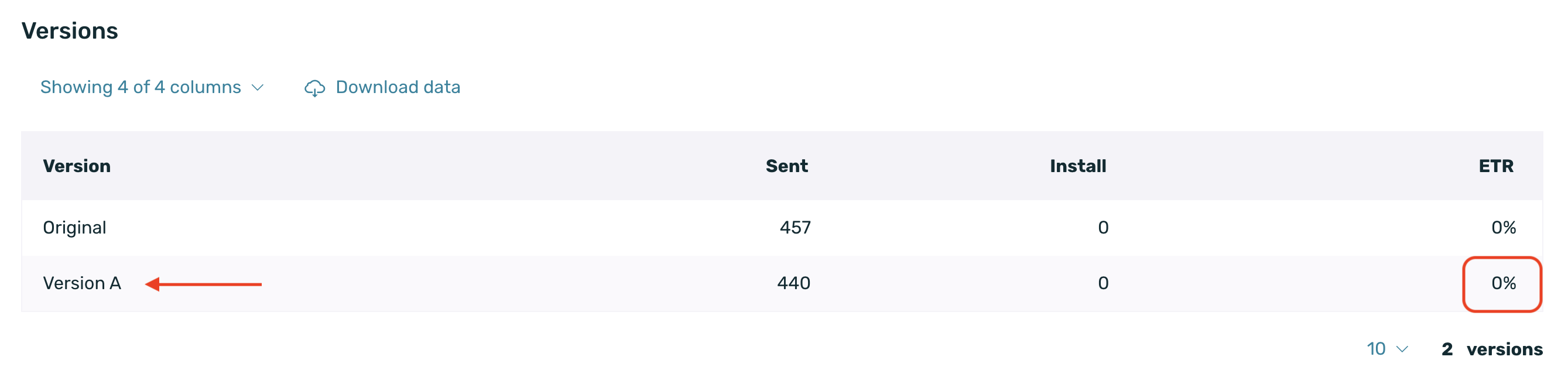The height and width of the screenshot is (384, 1568).
Task: Click the highlighted ETR 0% for Version A
Action: tap(1503, 283)
